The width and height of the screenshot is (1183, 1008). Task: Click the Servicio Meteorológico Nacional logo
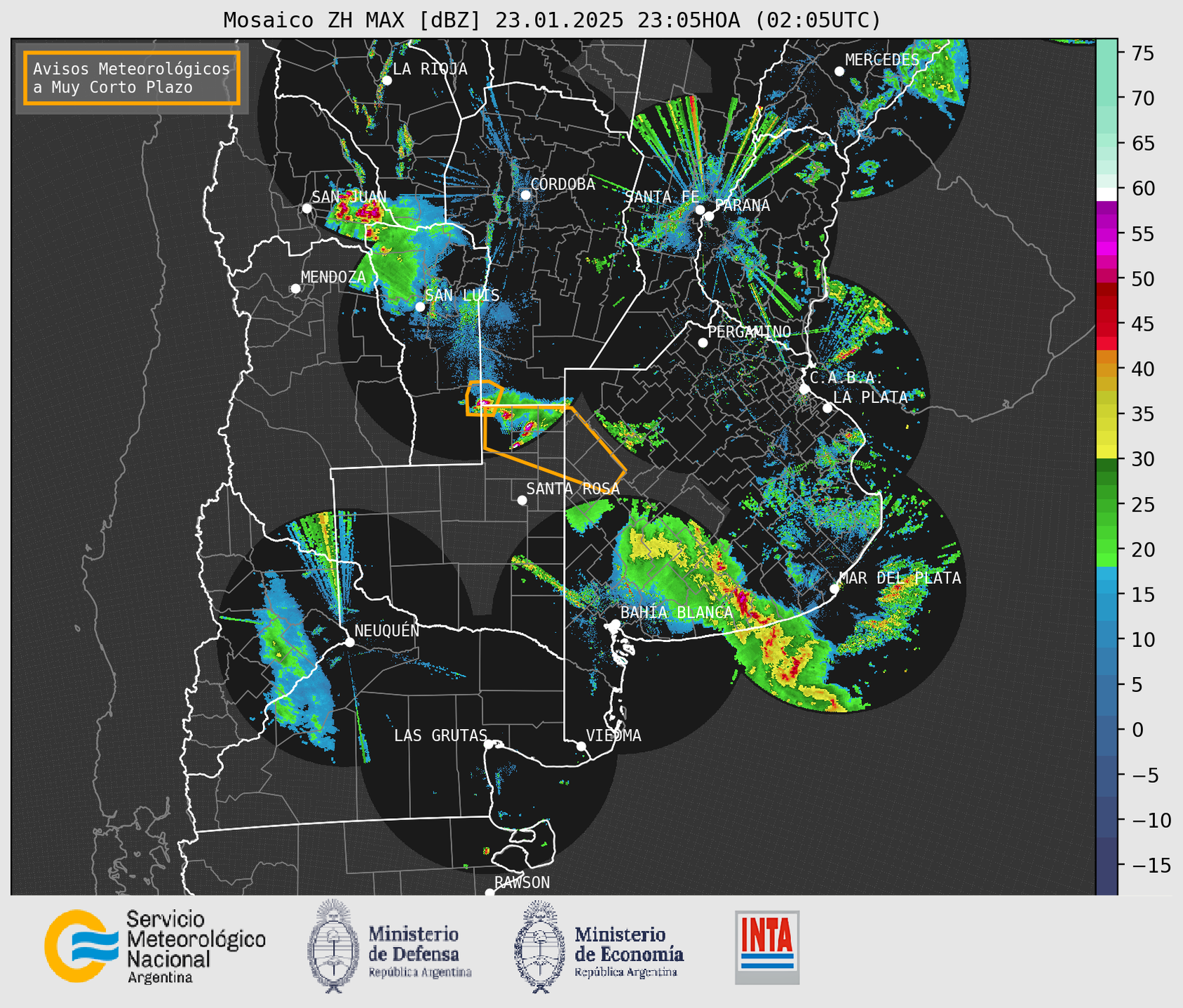tap(155, 947)
